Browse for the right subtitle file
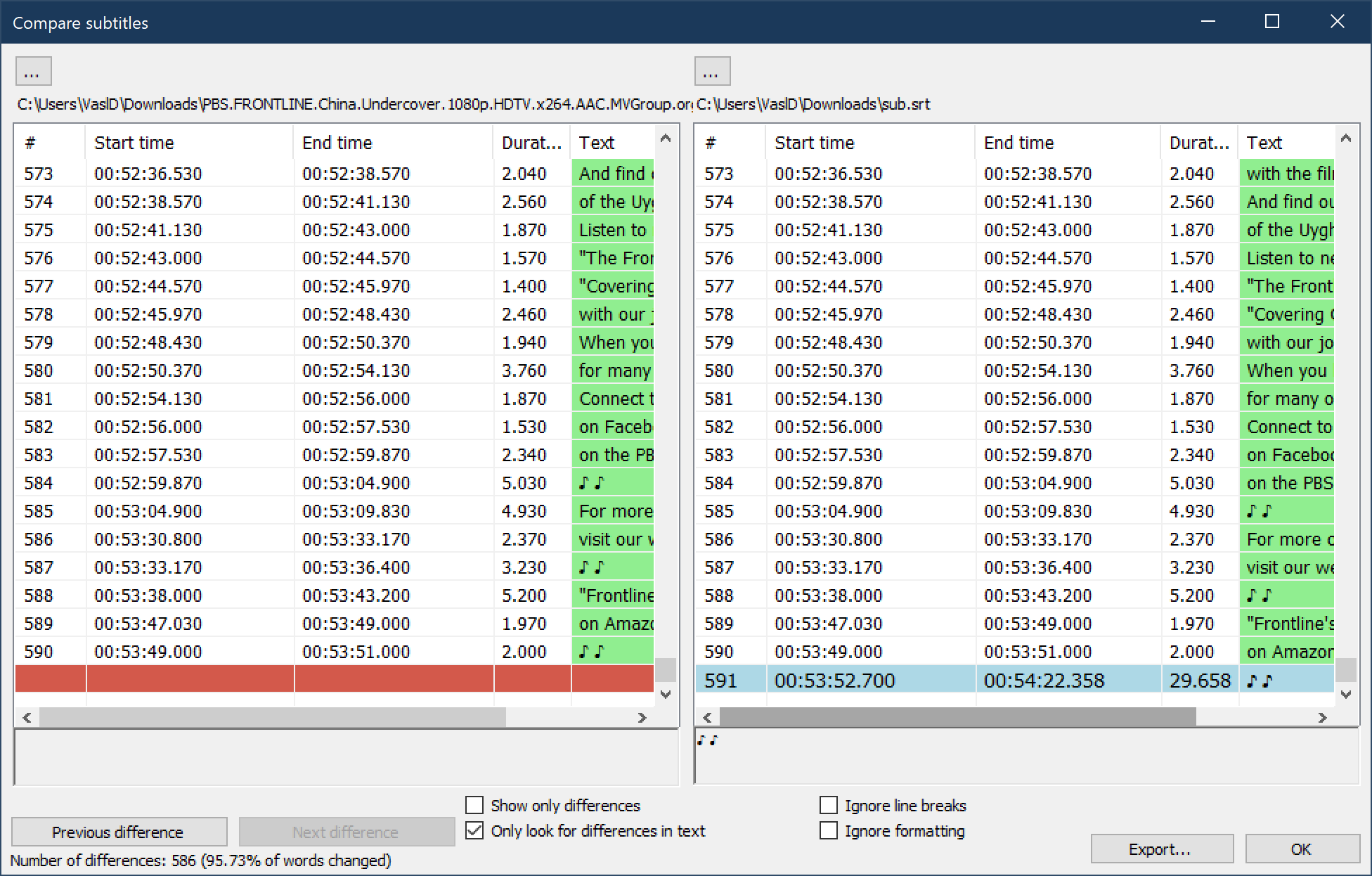This screenshot has height=876, width=1372. tap(712, 70)
